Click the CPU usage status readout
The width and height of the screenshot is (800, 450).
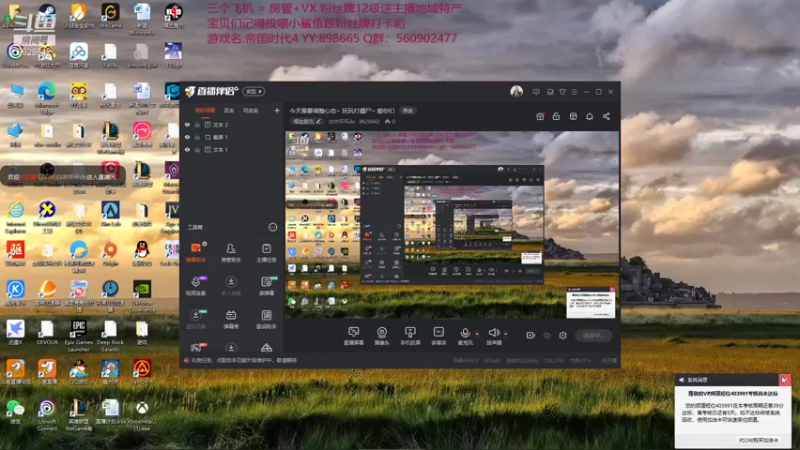tap(554, 360)
